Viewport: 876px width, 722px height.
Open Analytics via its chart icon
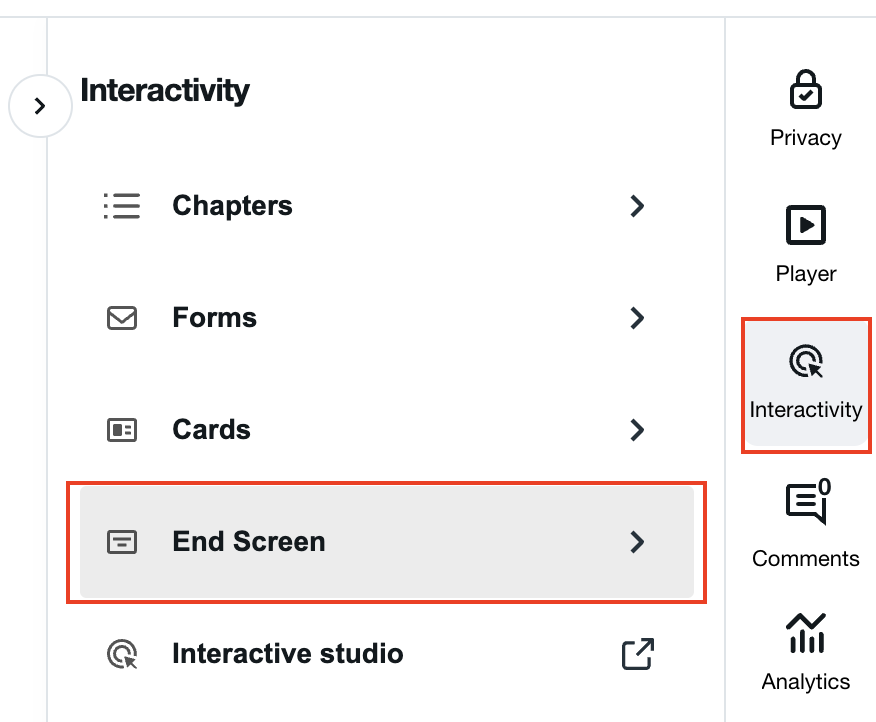pyautogui.click(x=806, y=633)
